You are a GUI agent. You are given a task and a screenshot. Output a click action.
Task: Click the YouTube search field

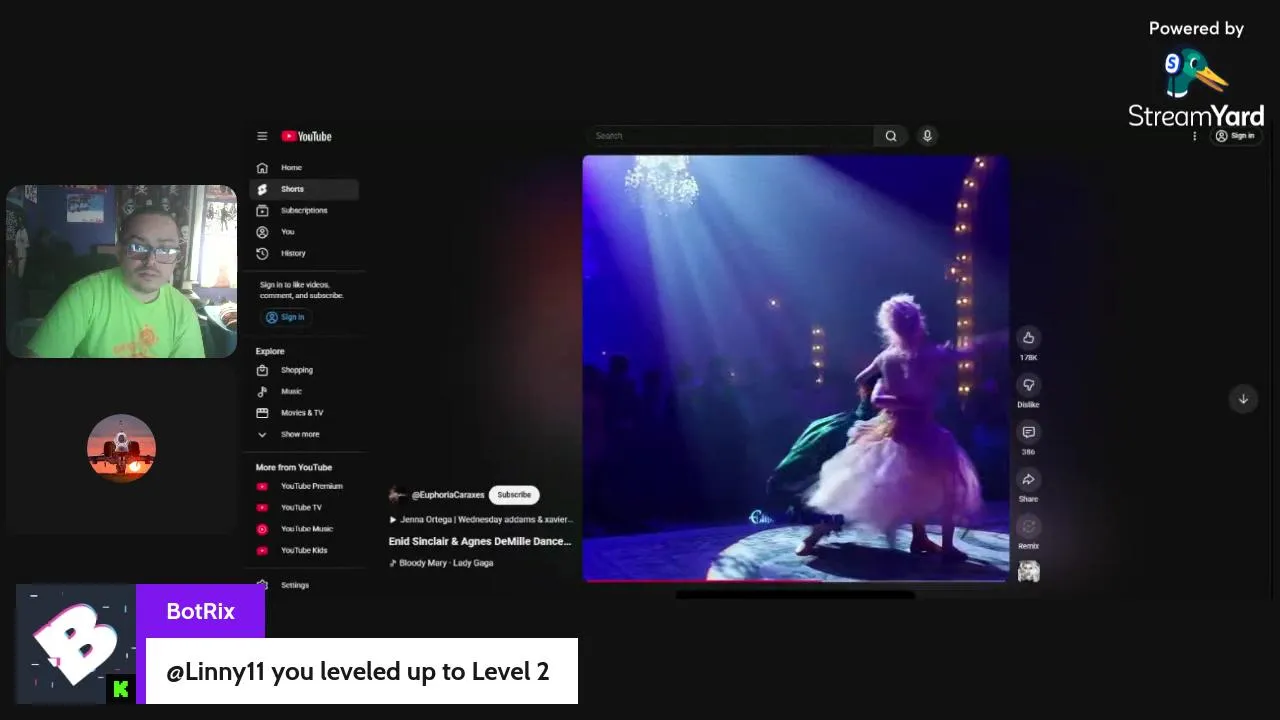point(730,136)
